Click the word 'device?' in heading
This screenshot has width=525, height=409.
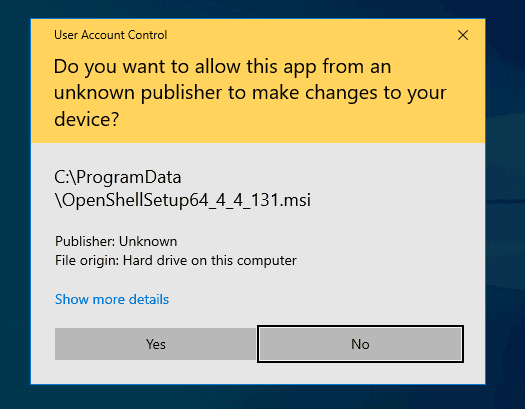(86, 119)
